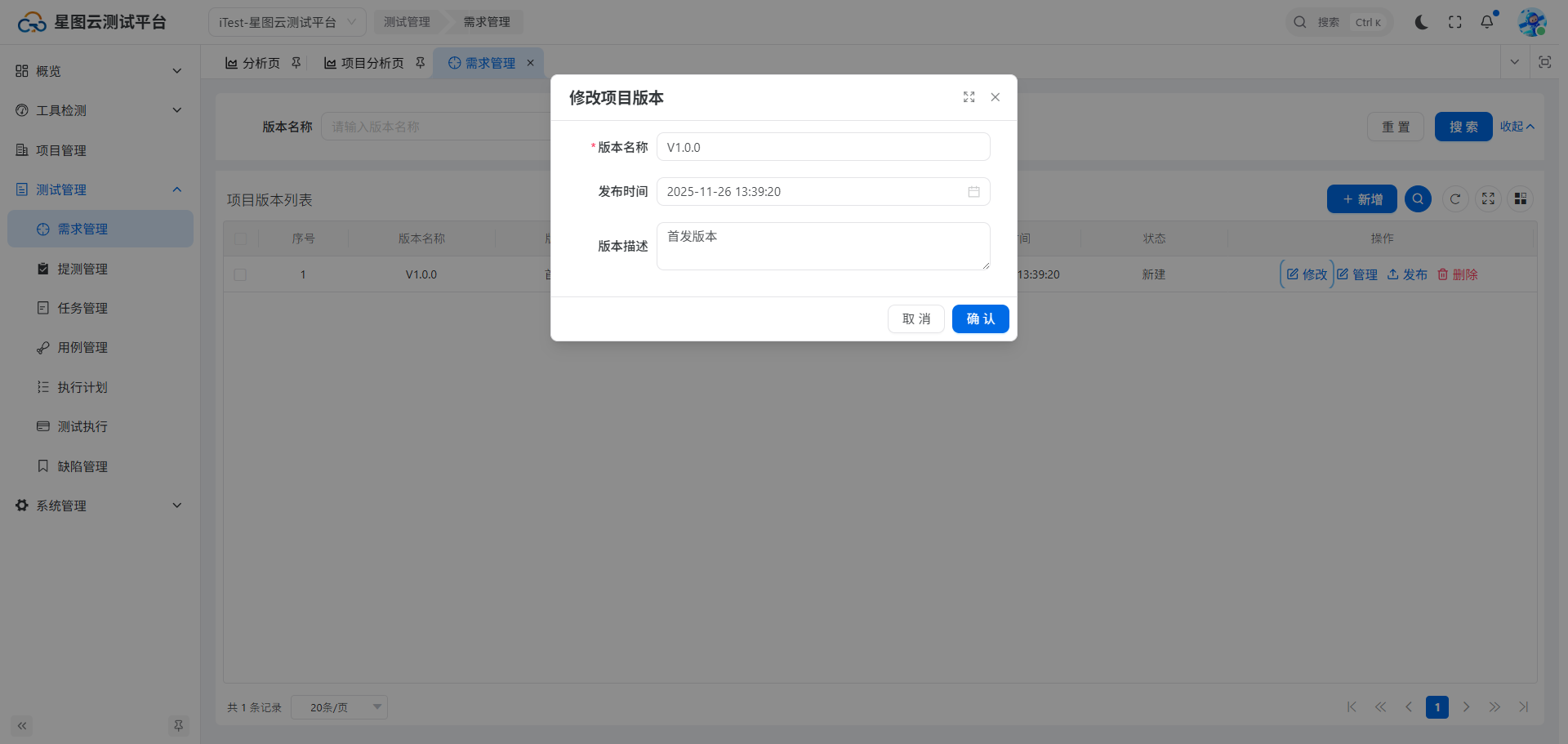Expand the 系统管理 sidebar menu
The height and width of the screenshot is (744, 1568).
100,506
